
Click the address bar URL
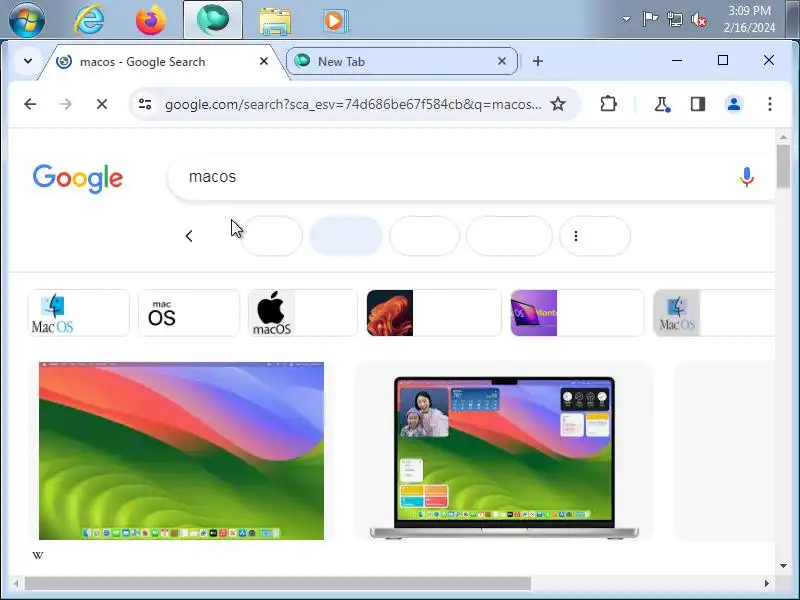point(353,104)
